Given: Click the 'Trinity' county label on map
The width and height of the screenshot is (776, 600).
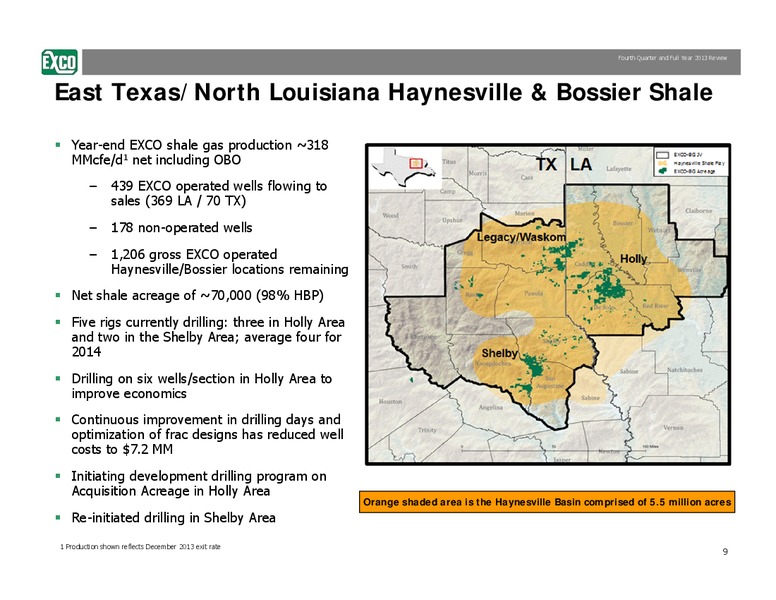Looking at the screenshot, I should point(427,430).
